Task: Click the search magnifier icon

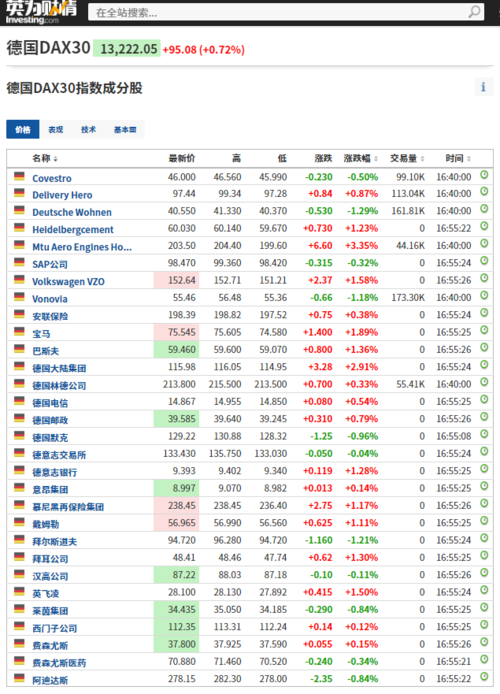Action: pos(474,12)
